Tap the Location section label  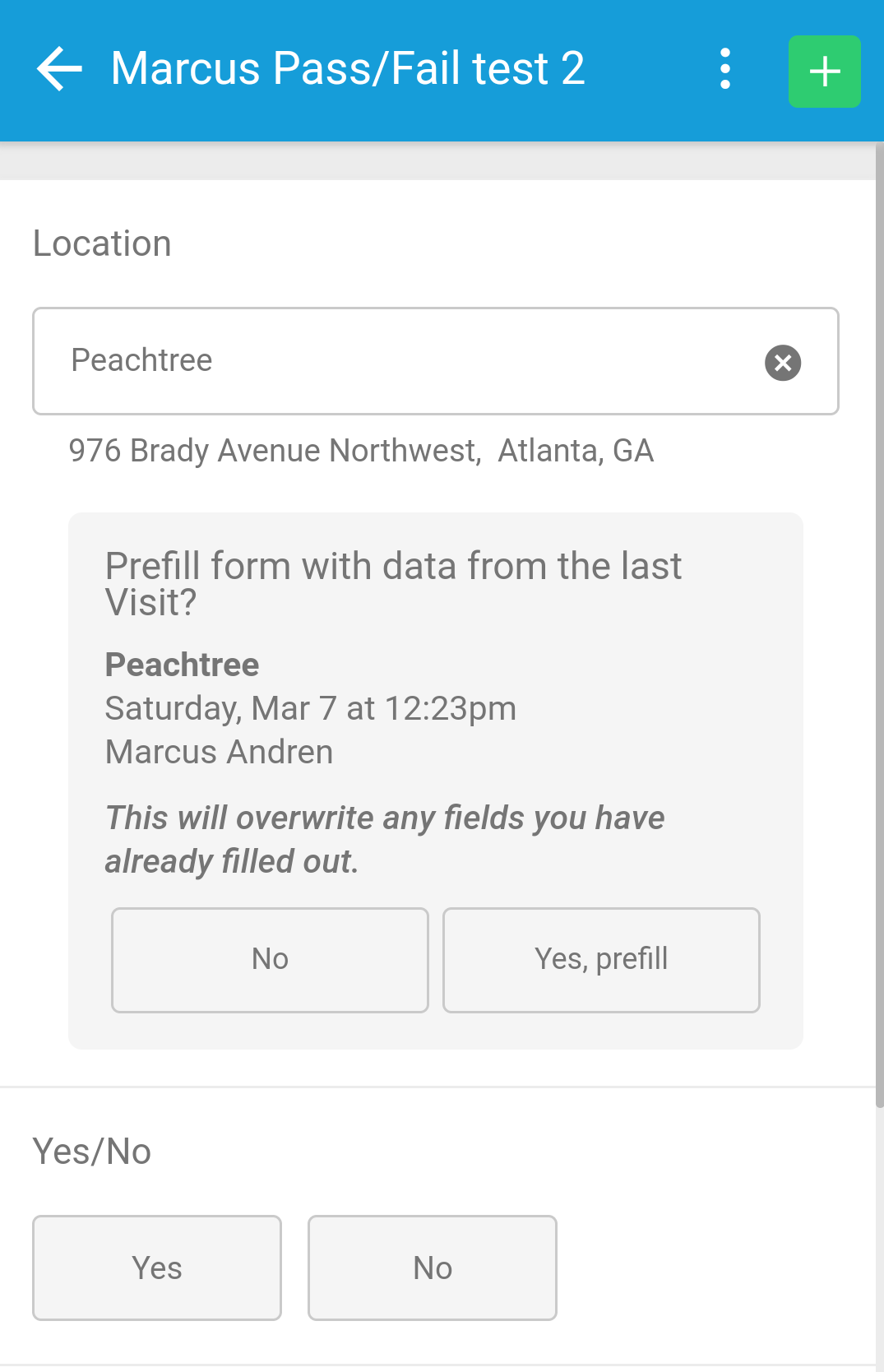(102, 243)
